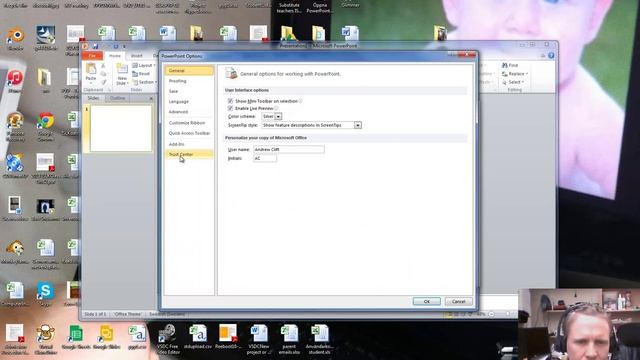Viewport: 640px width, 360px height.
Task: Open Advanced category in options list
Action: point(189,111)
